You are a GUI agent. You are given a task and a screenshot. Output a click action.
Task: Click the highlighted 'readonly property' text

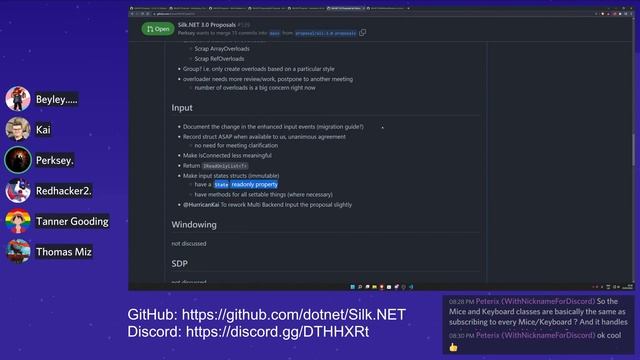(x=254, y=184)
